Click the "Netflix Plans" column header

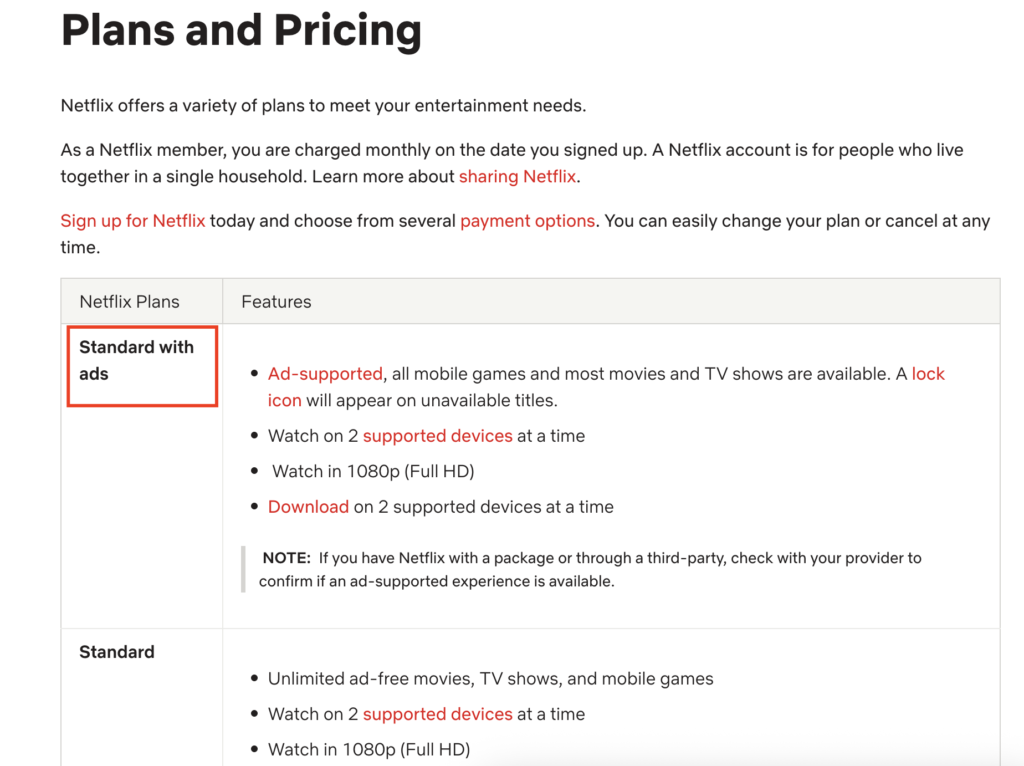[130, 302]
